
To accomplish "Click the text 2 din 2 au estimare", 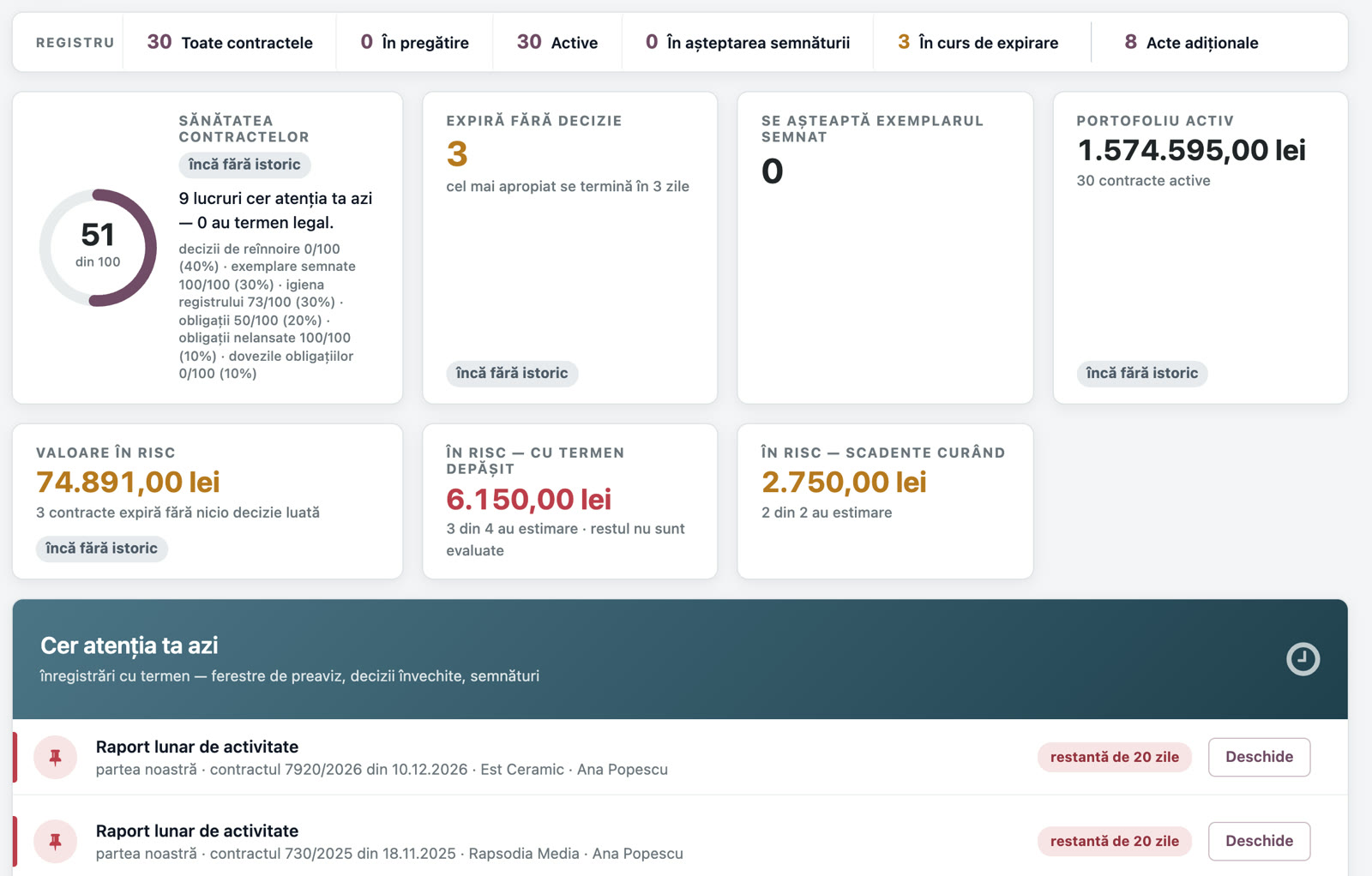I will 827,513.
